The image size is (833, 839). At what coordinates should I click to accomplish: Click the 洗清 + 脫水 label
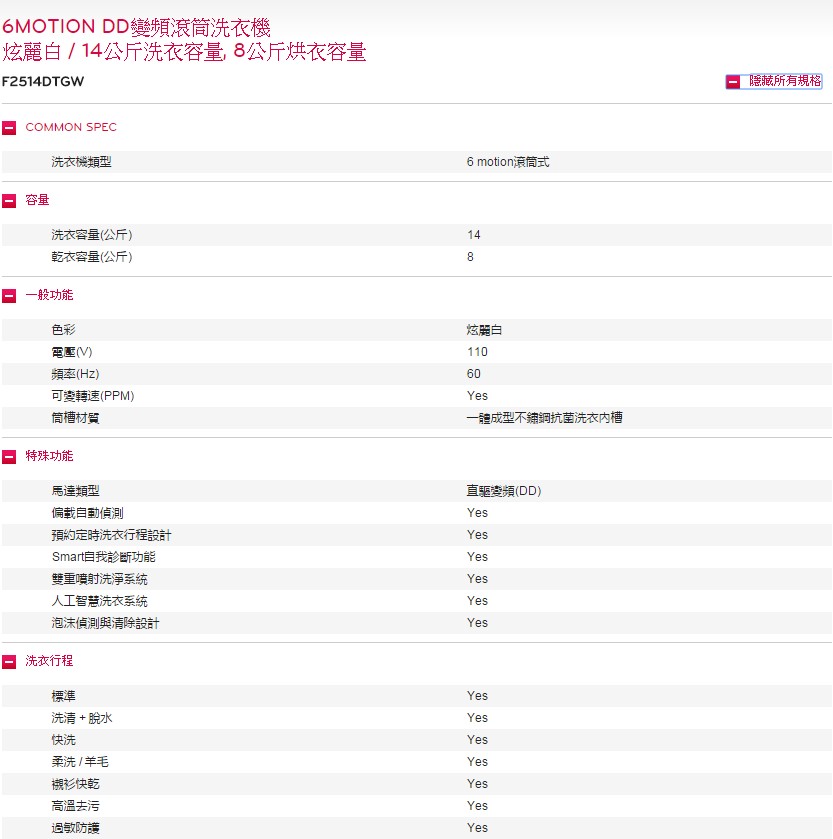pyautogui.click(x=82, y=718)
